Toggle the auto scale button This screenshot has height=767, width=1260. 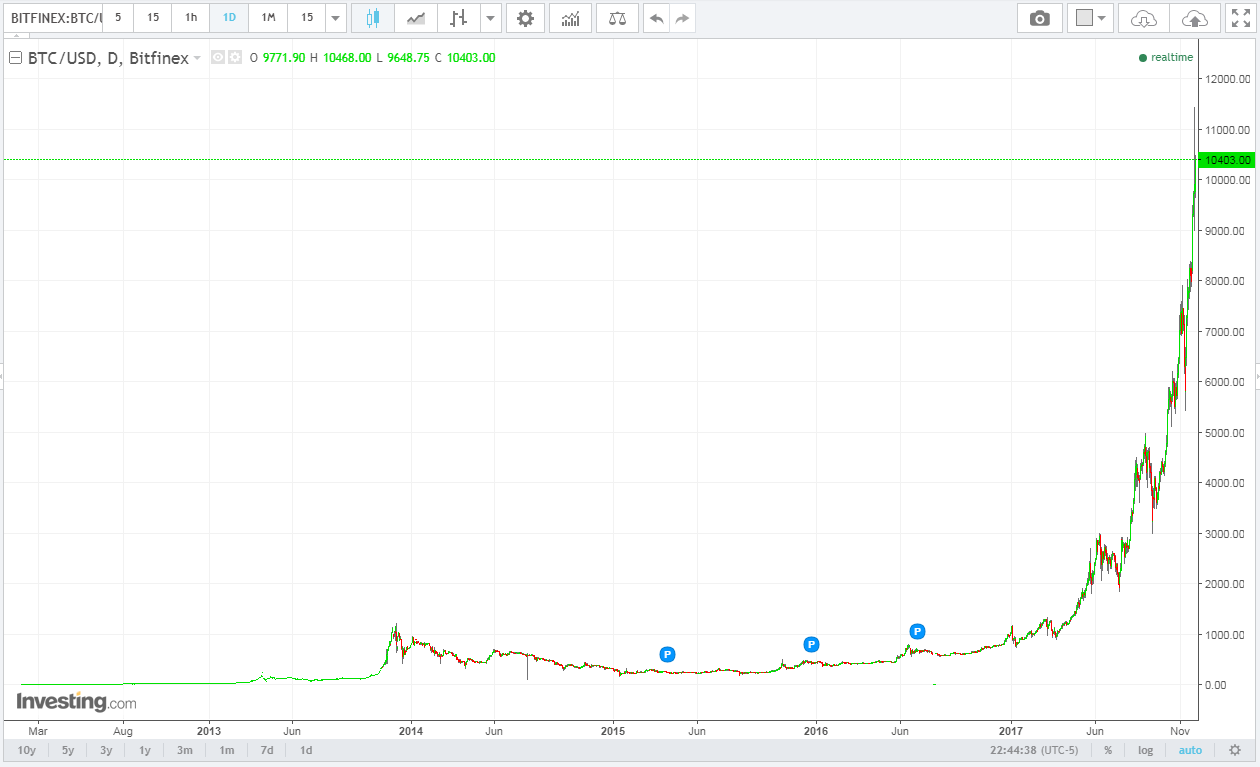(1190, 750)
